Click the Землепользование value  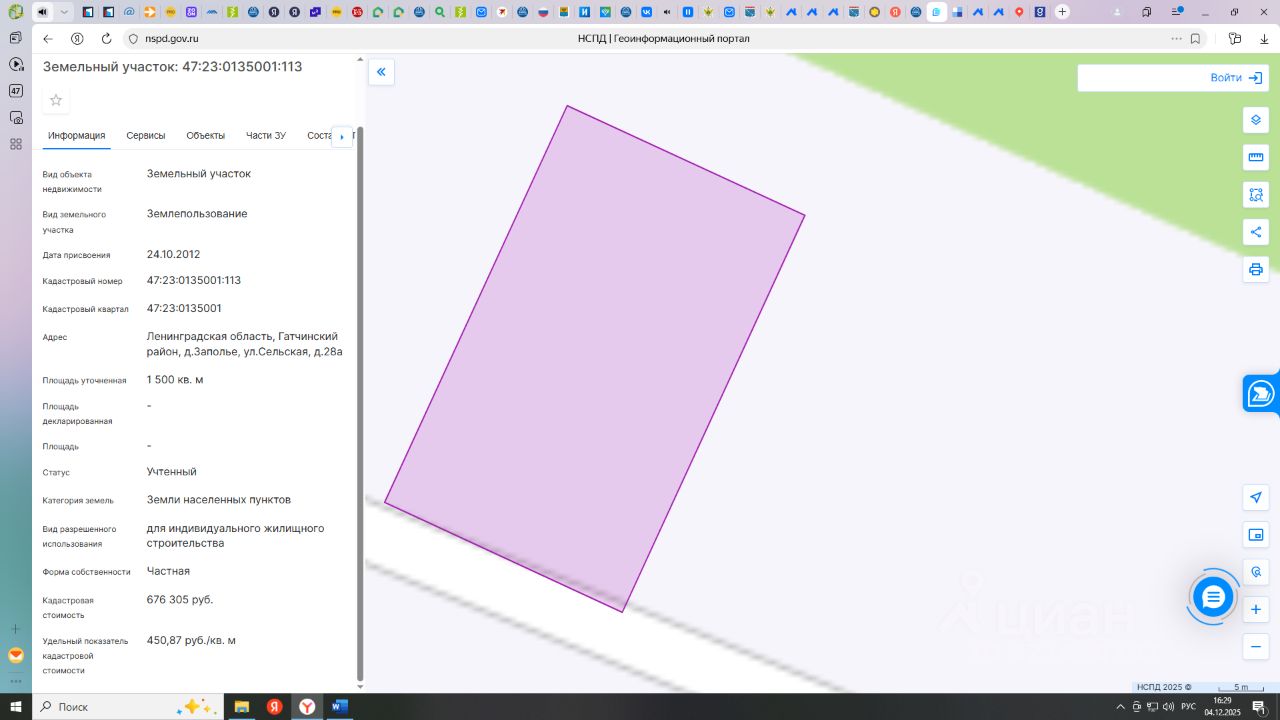197,214
